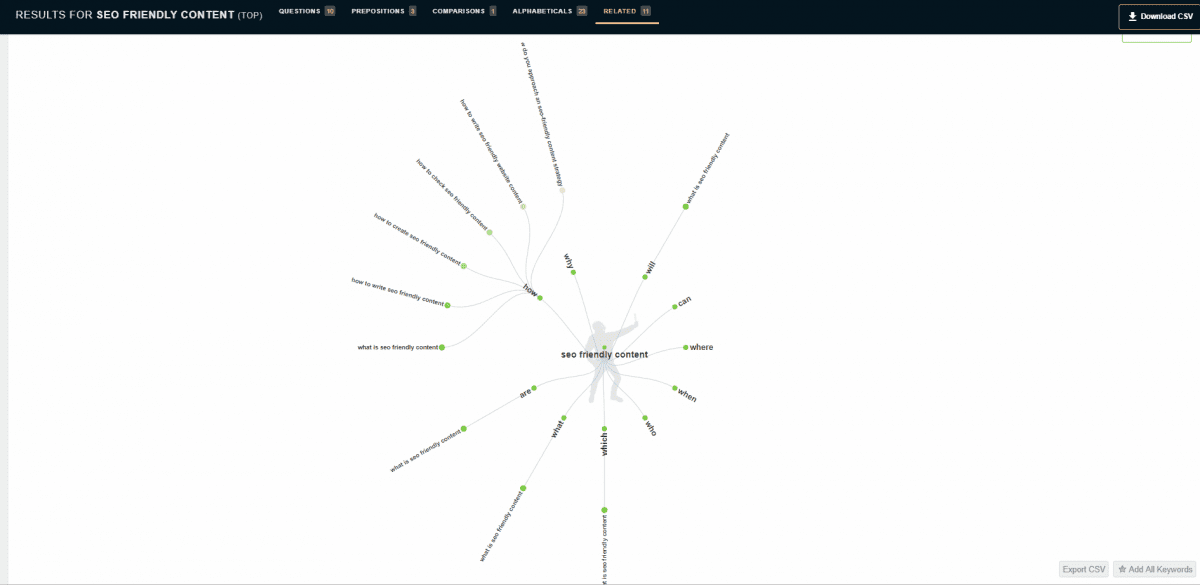
Task: Click the Download CSV button
Action: tap(1157, 17)
